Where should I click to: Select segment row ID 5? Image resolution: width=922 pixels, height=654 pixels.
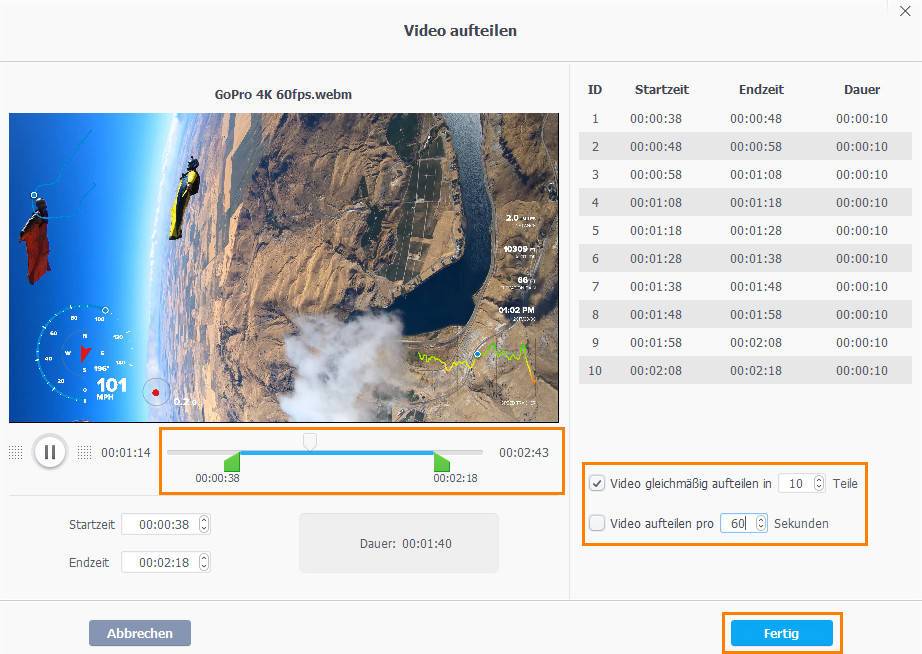click(x=745, y=231)
